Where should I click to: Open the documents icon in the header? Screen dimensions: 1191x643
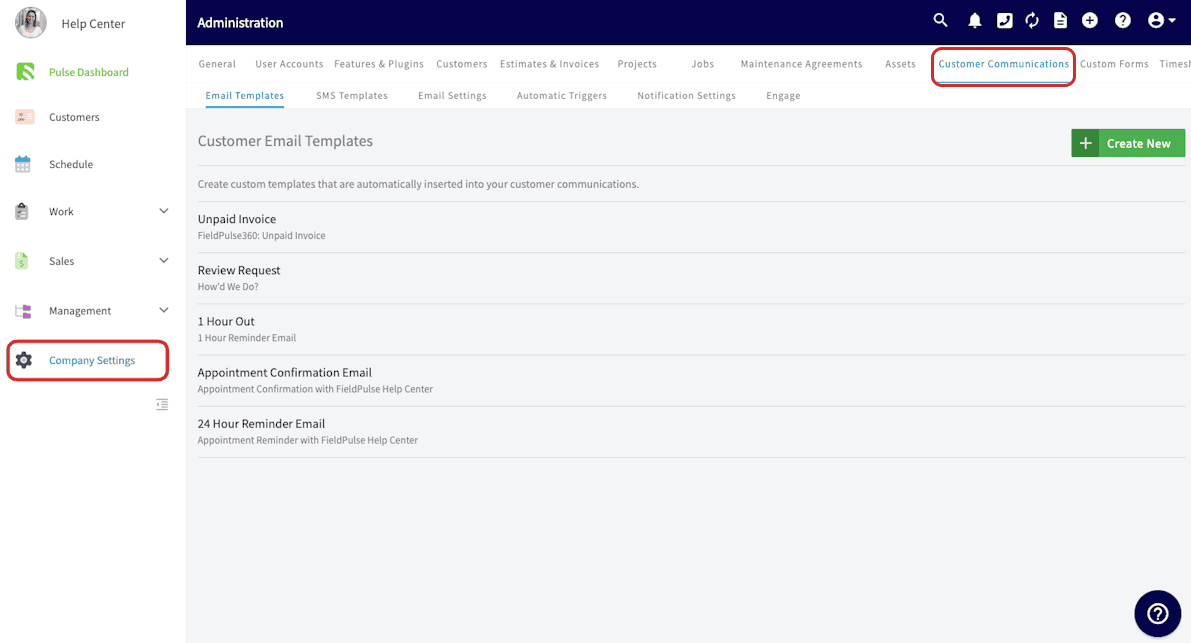coord(1060,20)
